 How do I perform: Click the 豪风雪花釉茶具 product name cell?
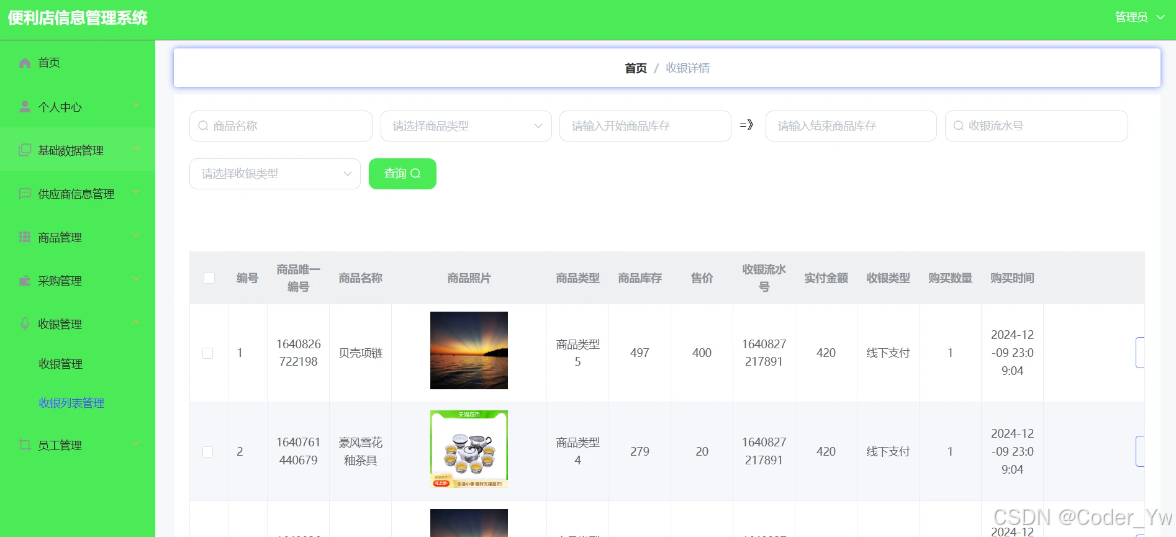point(361,452)
